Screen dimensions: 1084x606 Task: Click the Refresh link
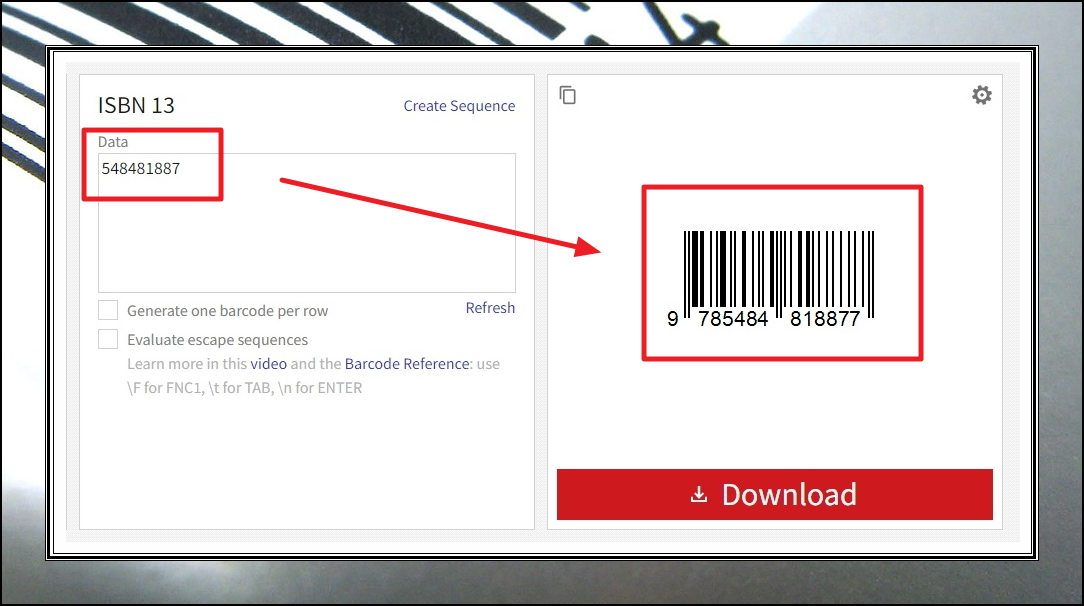point(490,307)
